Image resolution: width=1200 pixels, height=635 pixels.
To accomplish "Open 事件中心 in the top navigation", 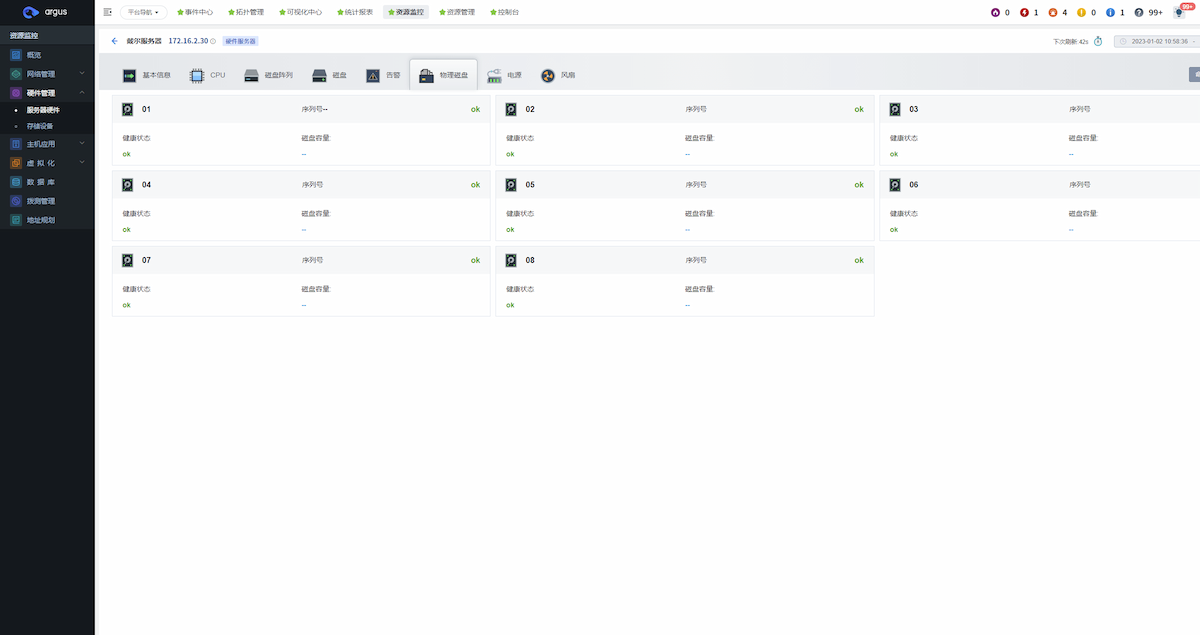I will tap(194, 12).
